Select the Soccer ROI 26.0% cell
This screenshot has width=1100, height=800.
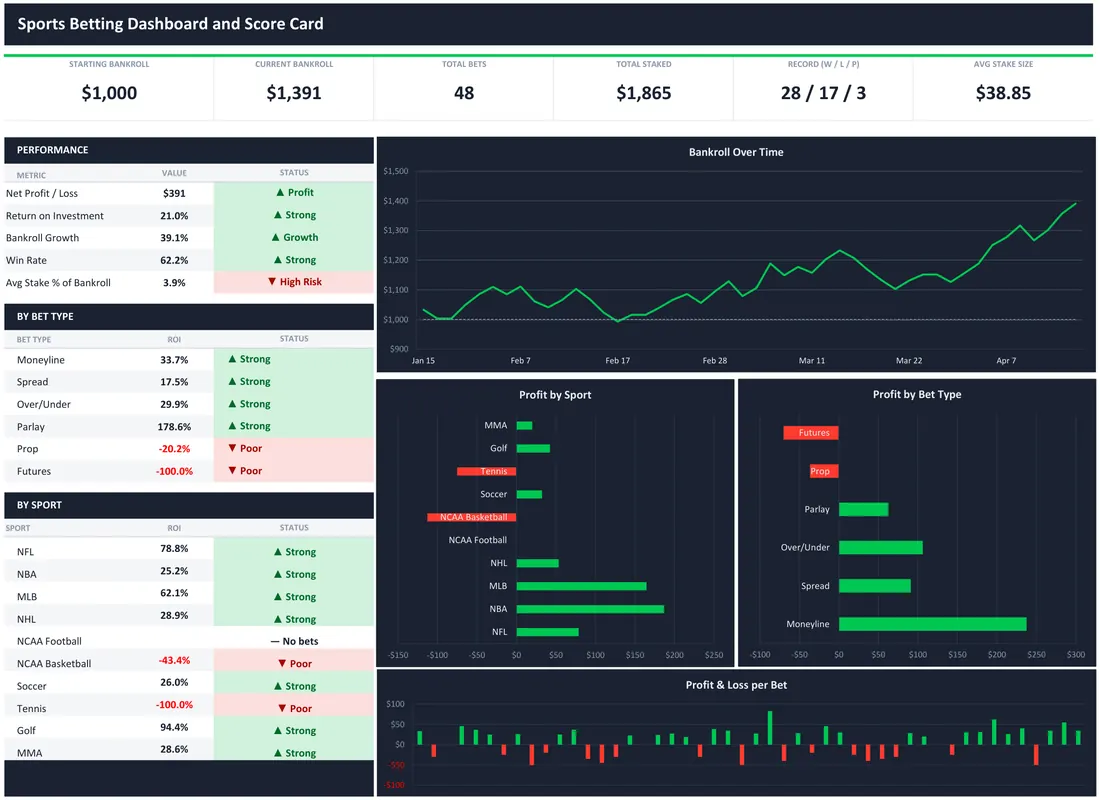[x=174, y=683]
